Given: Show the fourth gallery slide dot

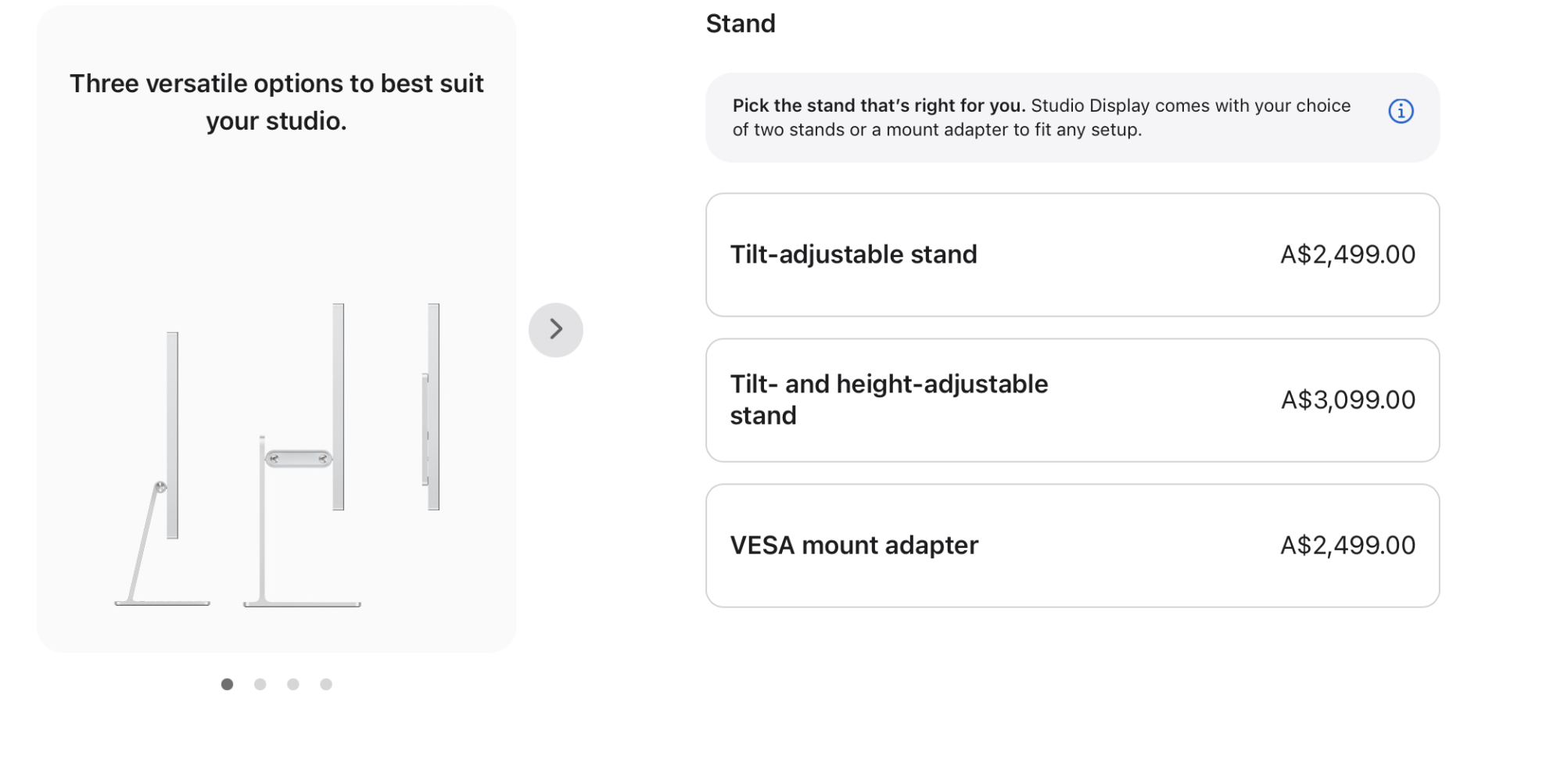Looking at the screenshot, I should click(x=326, y=684).
